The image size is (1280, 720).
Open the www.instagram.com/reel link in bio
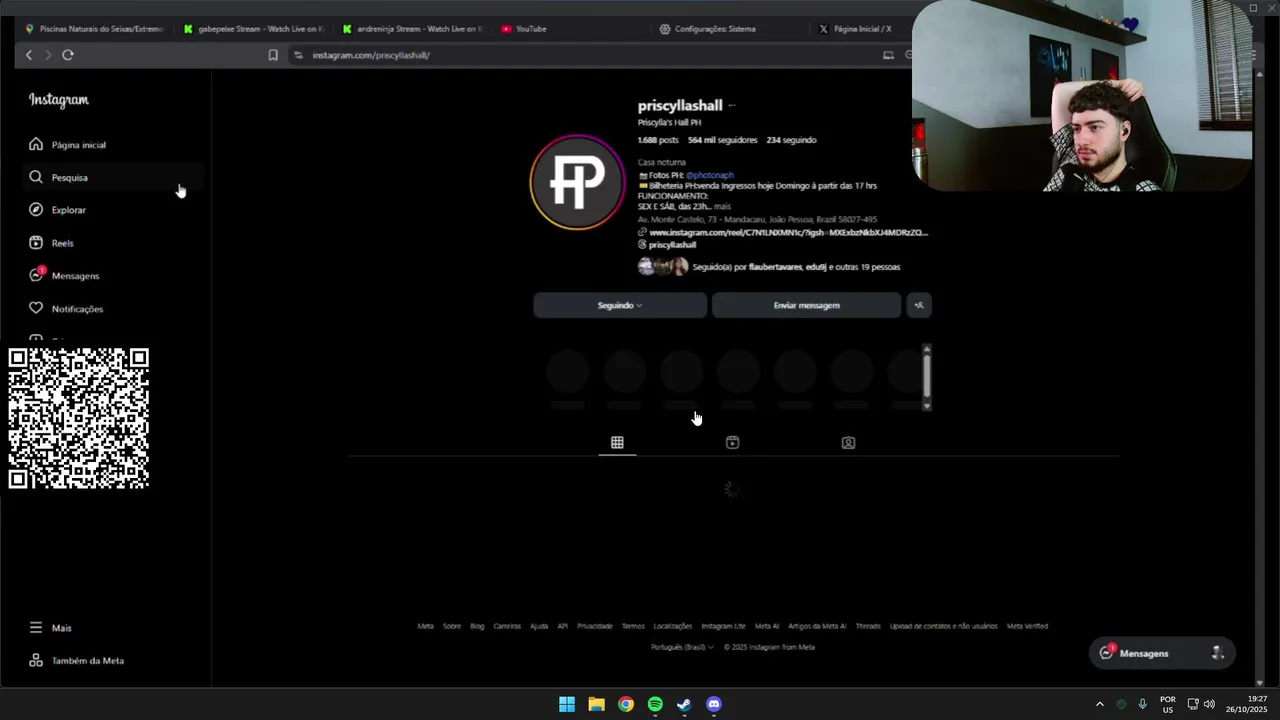tap(788, 232)
